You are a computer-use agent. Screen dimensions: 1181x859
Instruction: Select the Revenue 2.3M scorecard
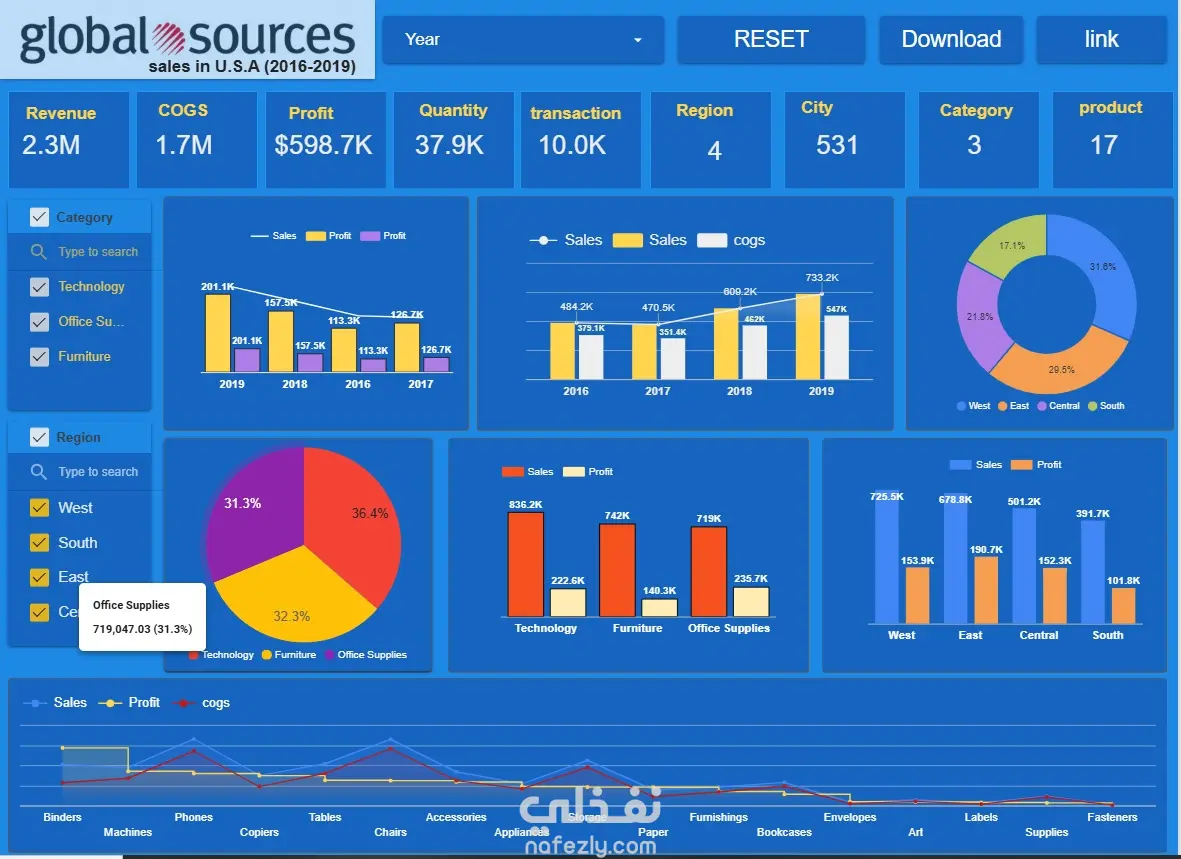point(69,139)
